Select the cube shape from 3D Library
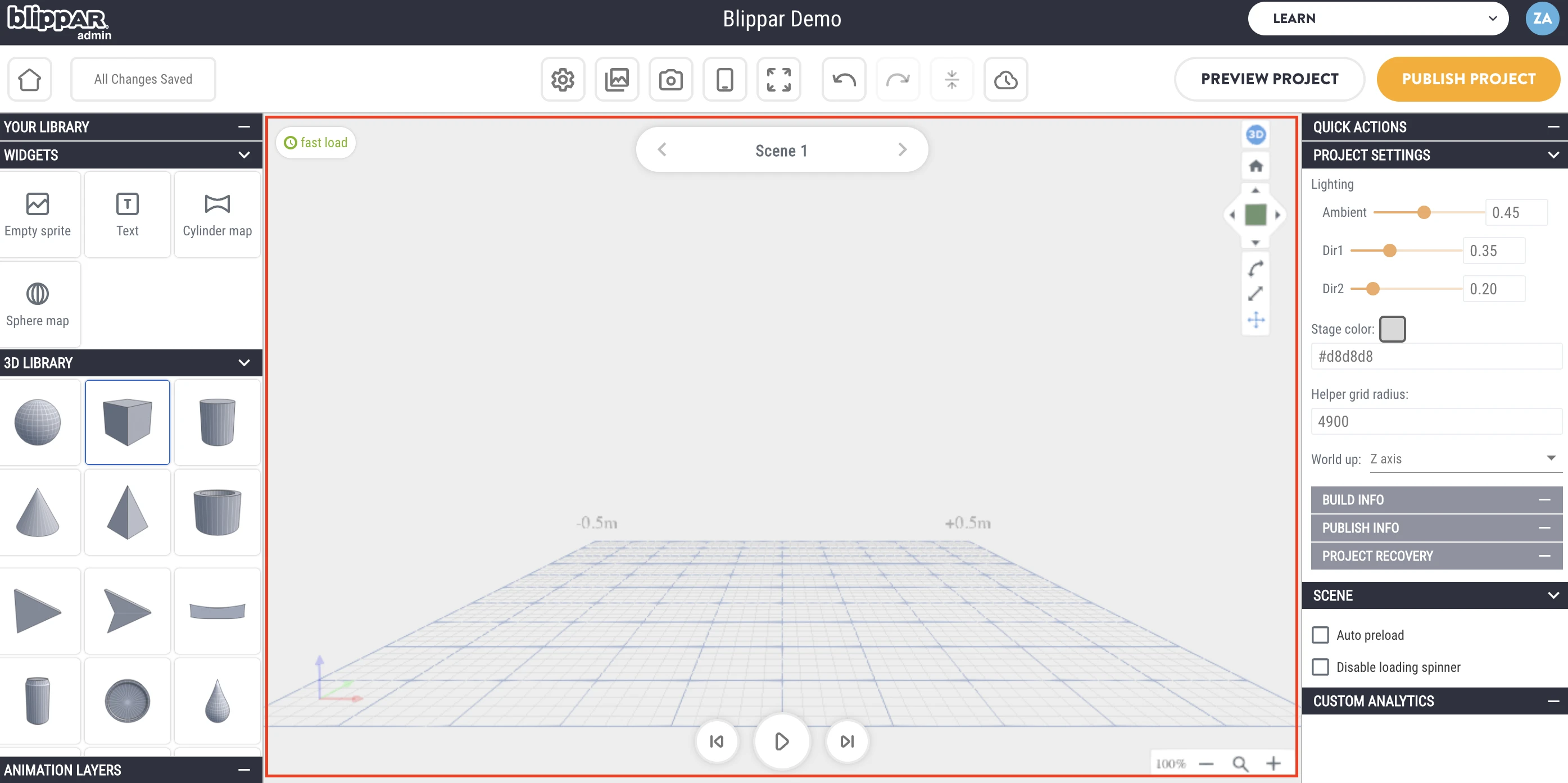Image resolution: width=1568 pixels, height=783 pixels. coord(127,422)
